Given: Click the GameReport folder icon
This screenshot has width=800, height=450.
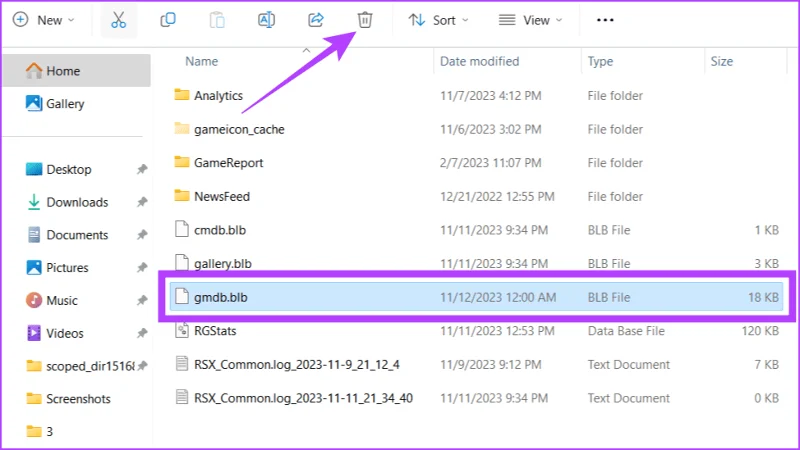Looking at the screenshot, I should click(182, 162).
